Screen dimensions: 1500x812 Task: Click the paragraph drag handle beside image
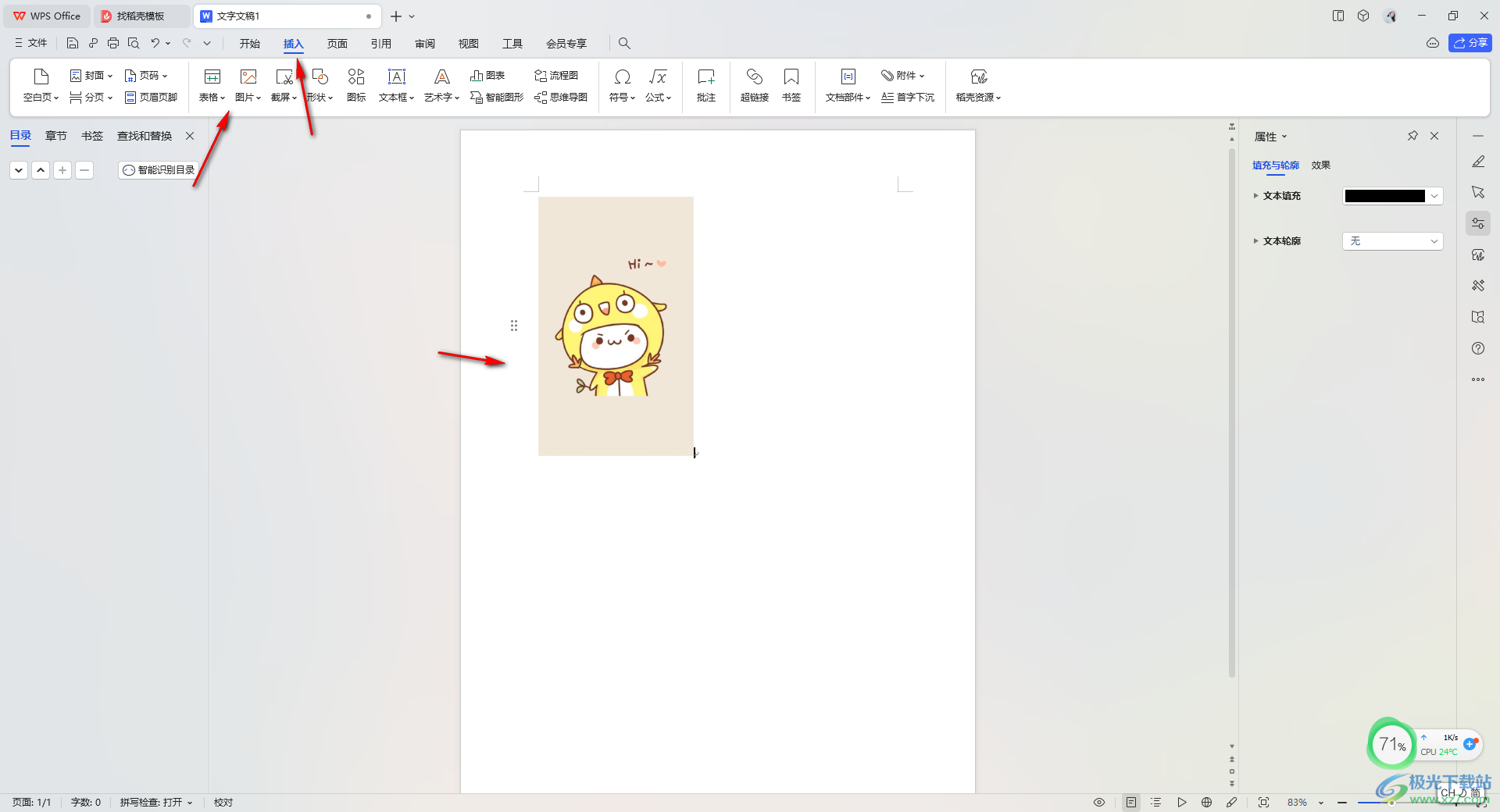[x=514, y=326]
